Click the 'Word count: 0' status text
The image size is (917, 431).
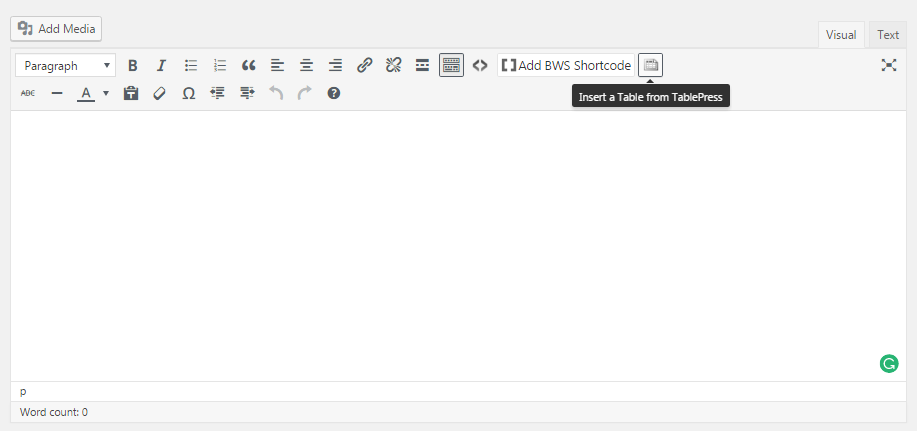click(54, 412)
